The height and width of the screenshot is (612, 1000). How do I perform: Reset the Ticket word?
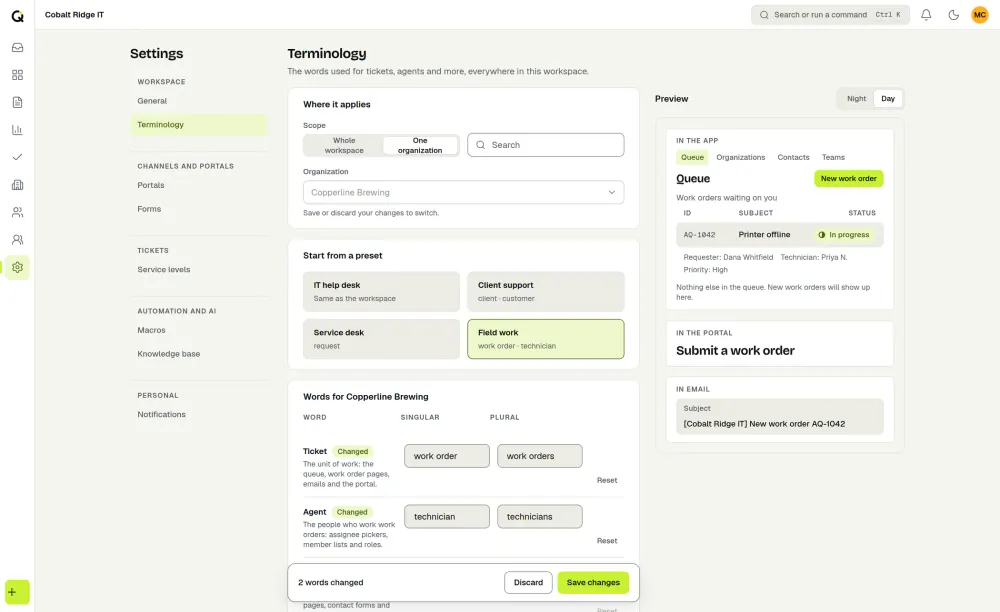(607, 480)
